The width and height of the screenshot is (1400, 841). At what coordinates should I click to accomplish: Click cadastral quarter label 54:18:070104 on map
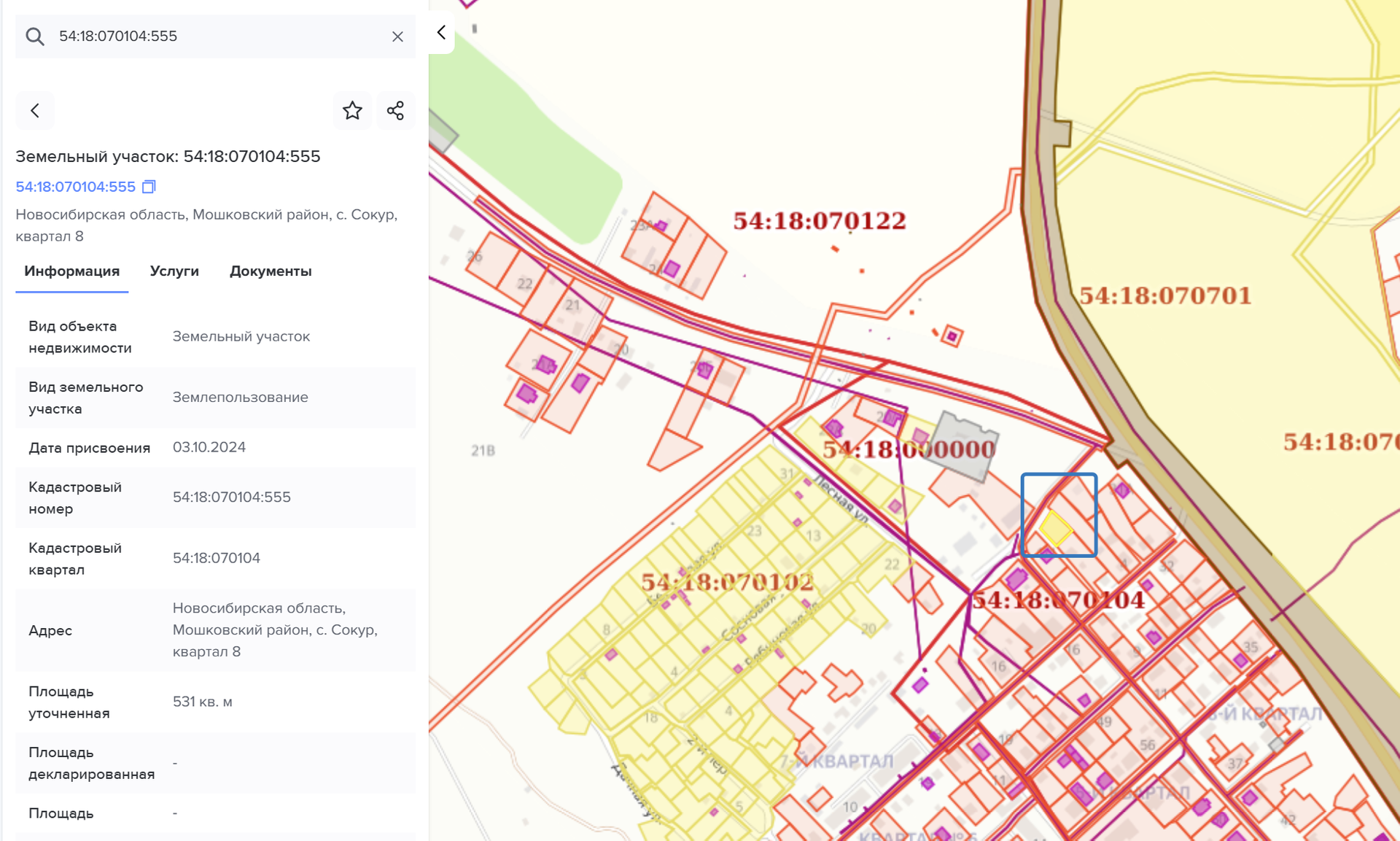[x=1058, y=600]
